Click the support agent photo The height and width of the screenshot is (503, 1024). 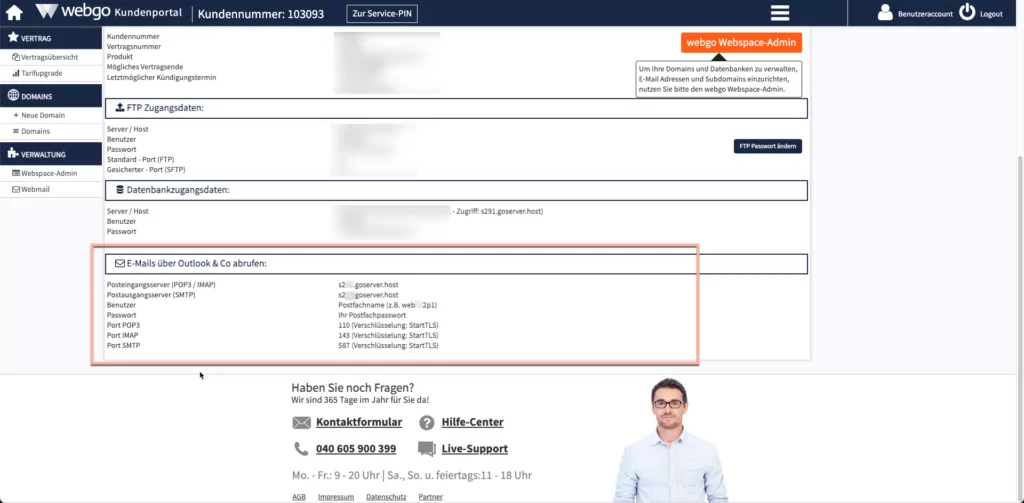(x=671, y=441)
